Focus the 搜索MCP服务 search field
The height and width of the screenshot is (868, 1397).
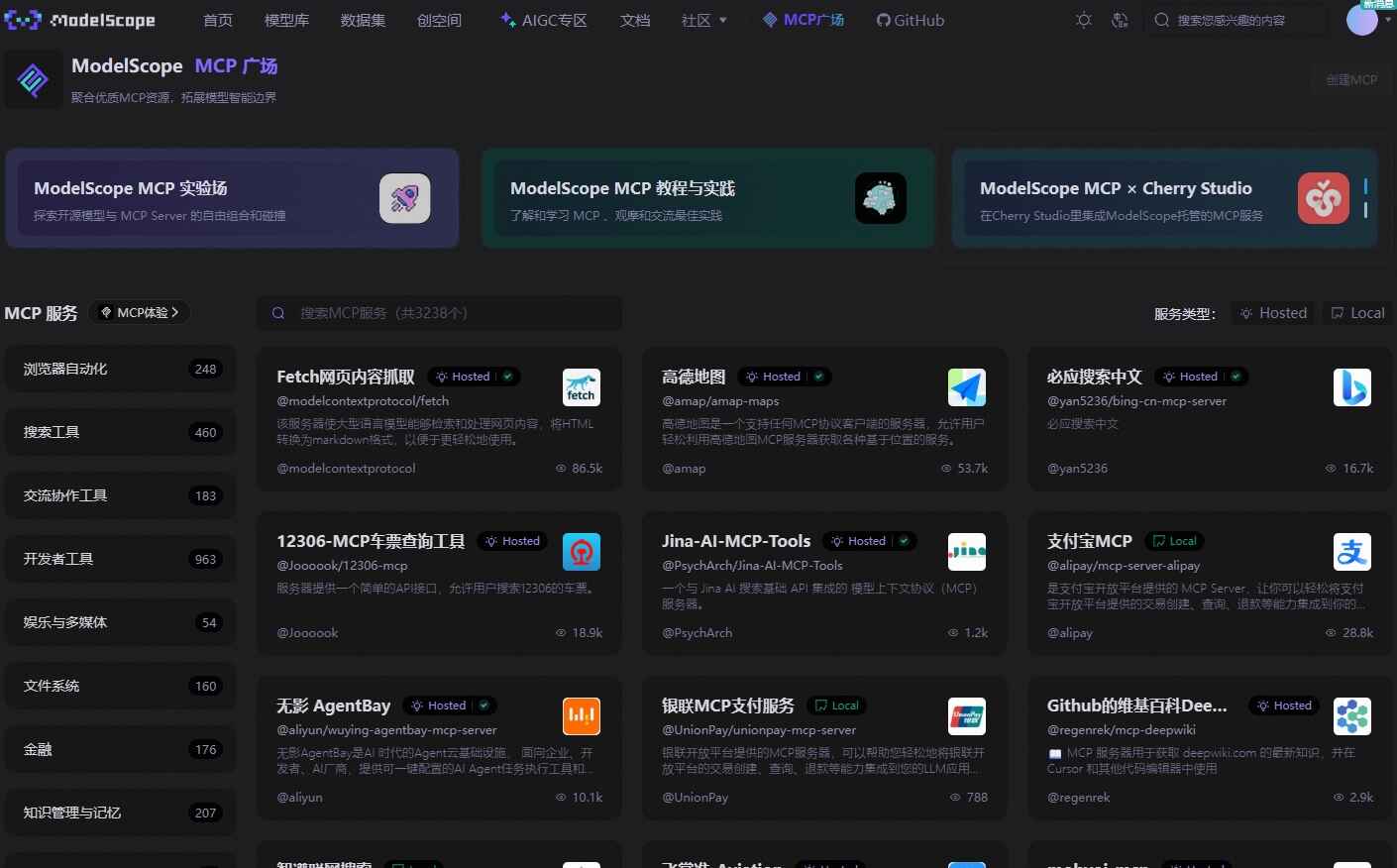tap(440, 313)
